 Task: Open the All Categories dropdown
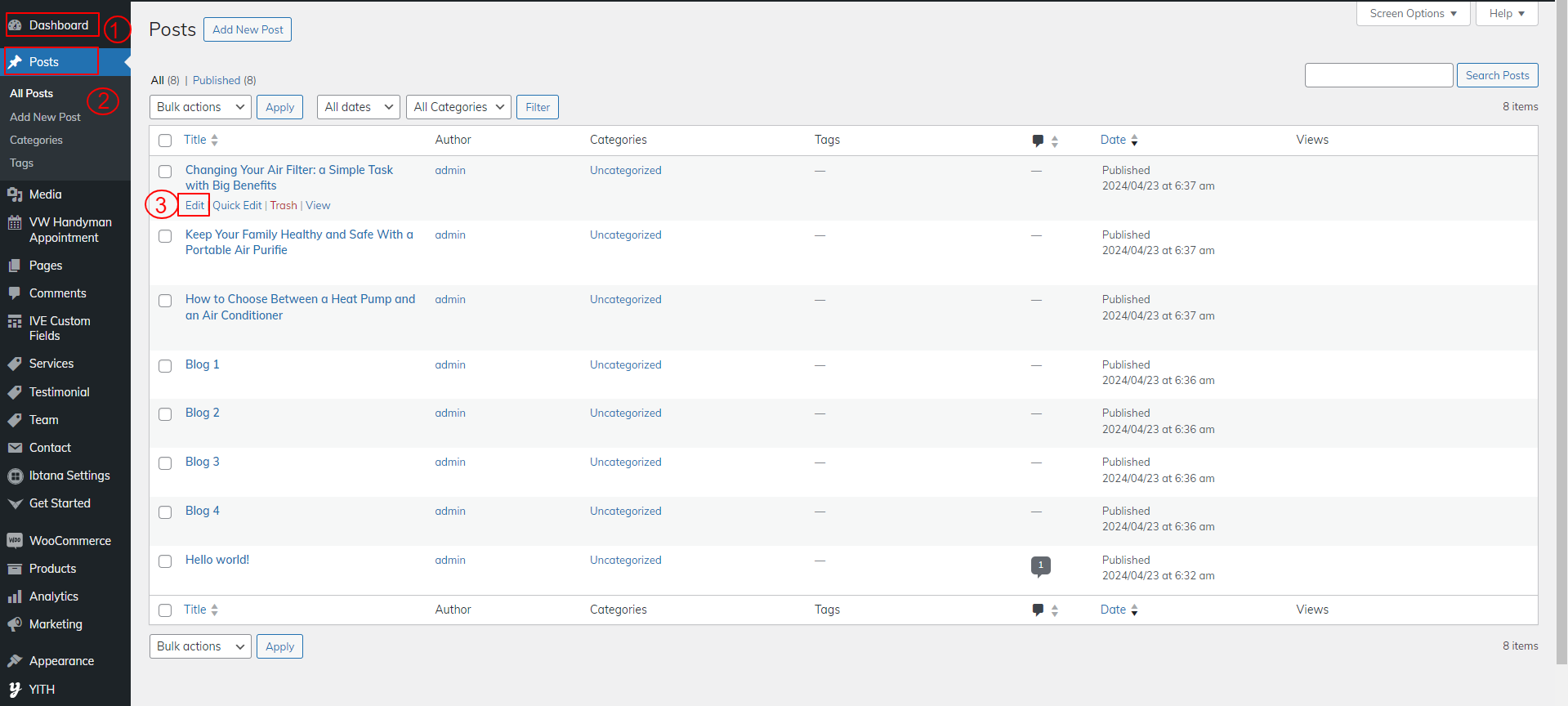[458, 107]
